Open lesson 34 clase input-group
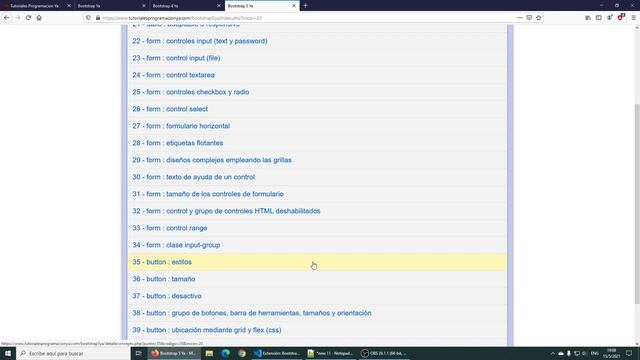 (x=176, y=245)
